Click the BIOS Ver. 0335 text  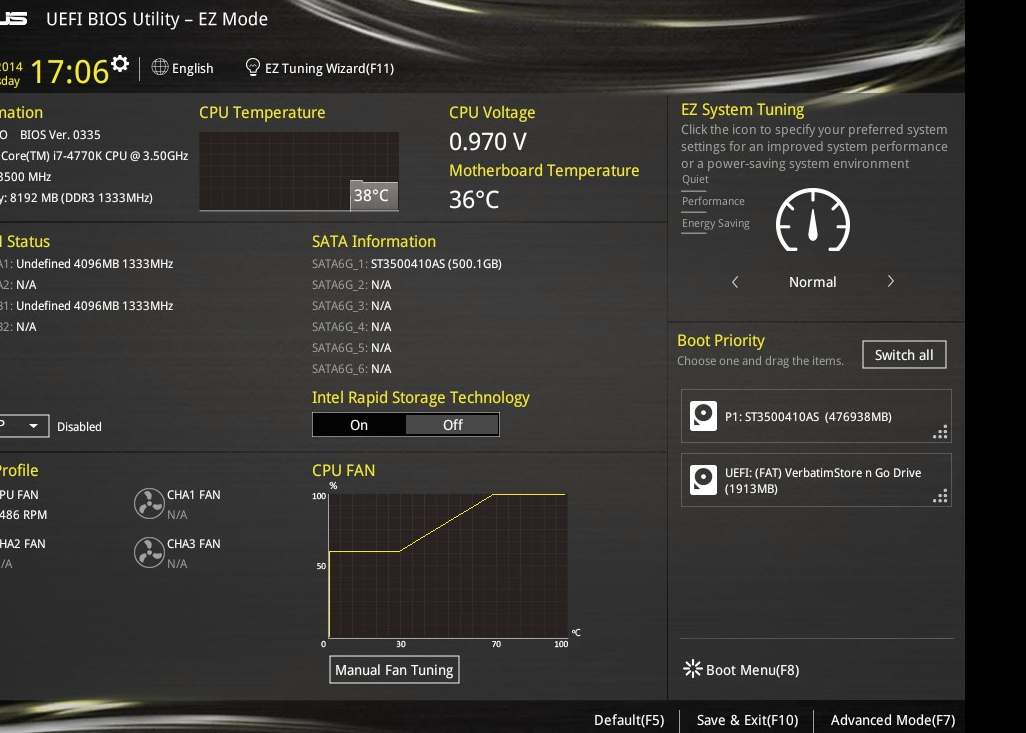60,135
